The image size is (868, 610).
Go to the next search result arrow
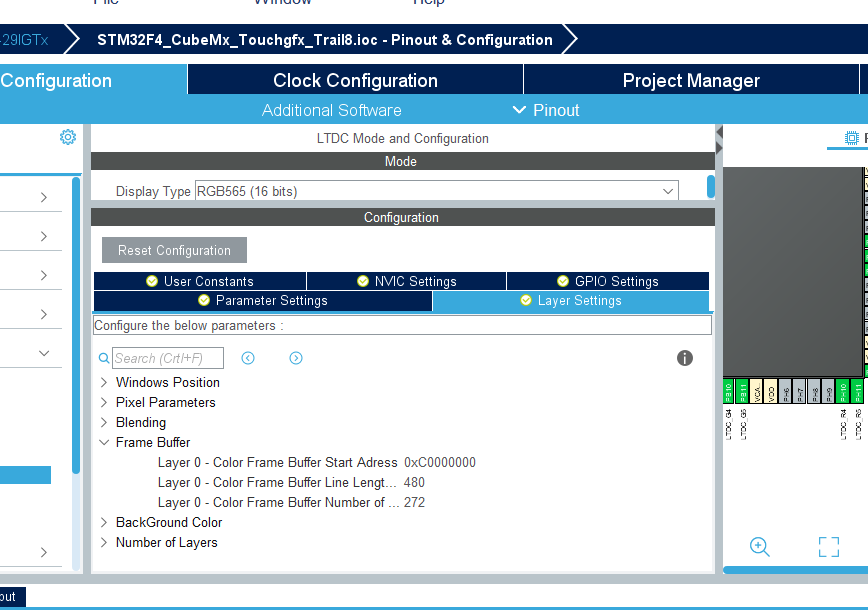coord(296,358)
